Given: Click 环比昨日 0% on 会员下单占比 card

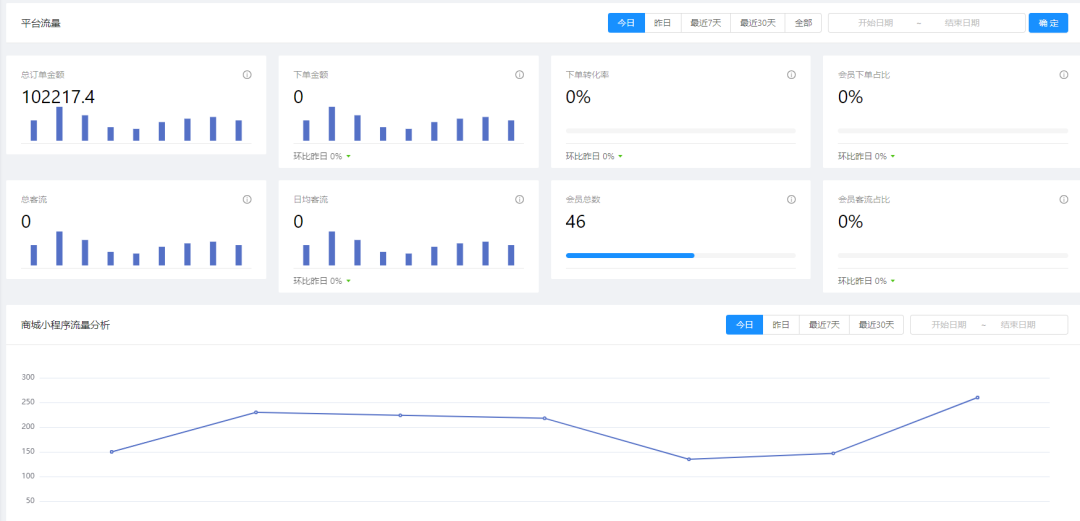Looking at the screenshot, I should coord(862,156).
